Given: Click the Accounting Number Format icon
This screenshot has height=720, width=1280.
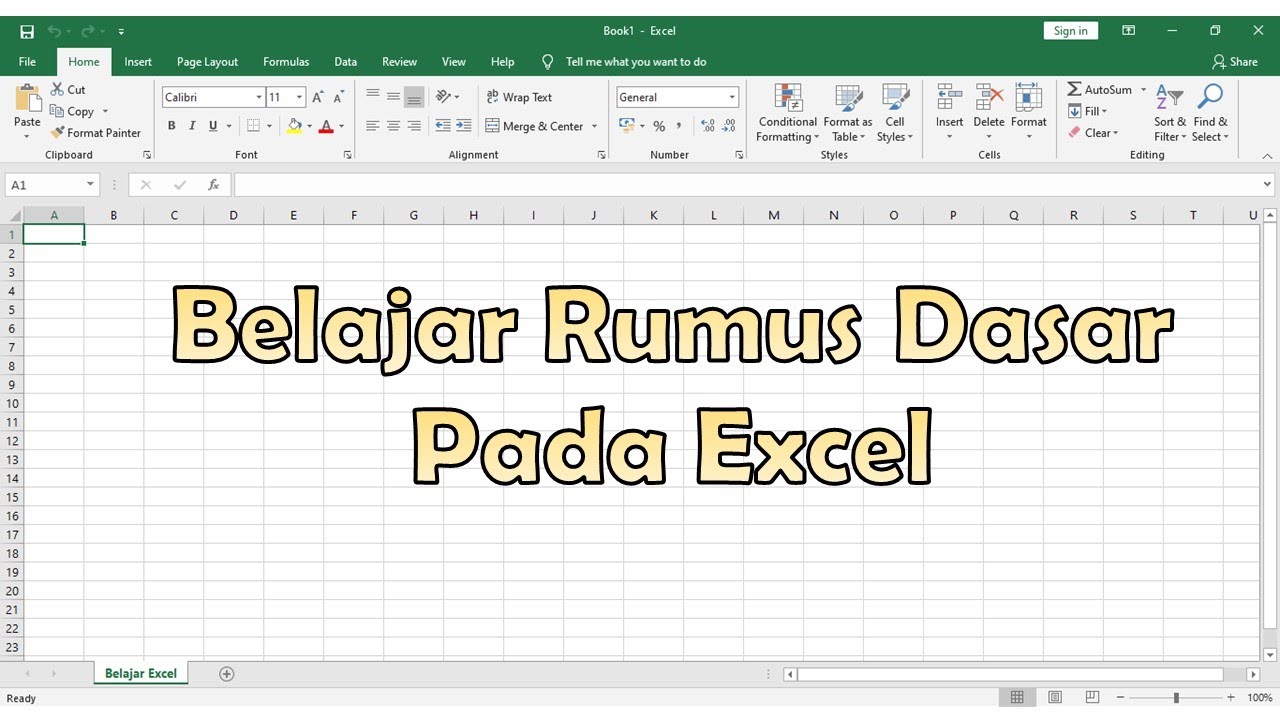Looking at the screenshot, I should (626, 126).
